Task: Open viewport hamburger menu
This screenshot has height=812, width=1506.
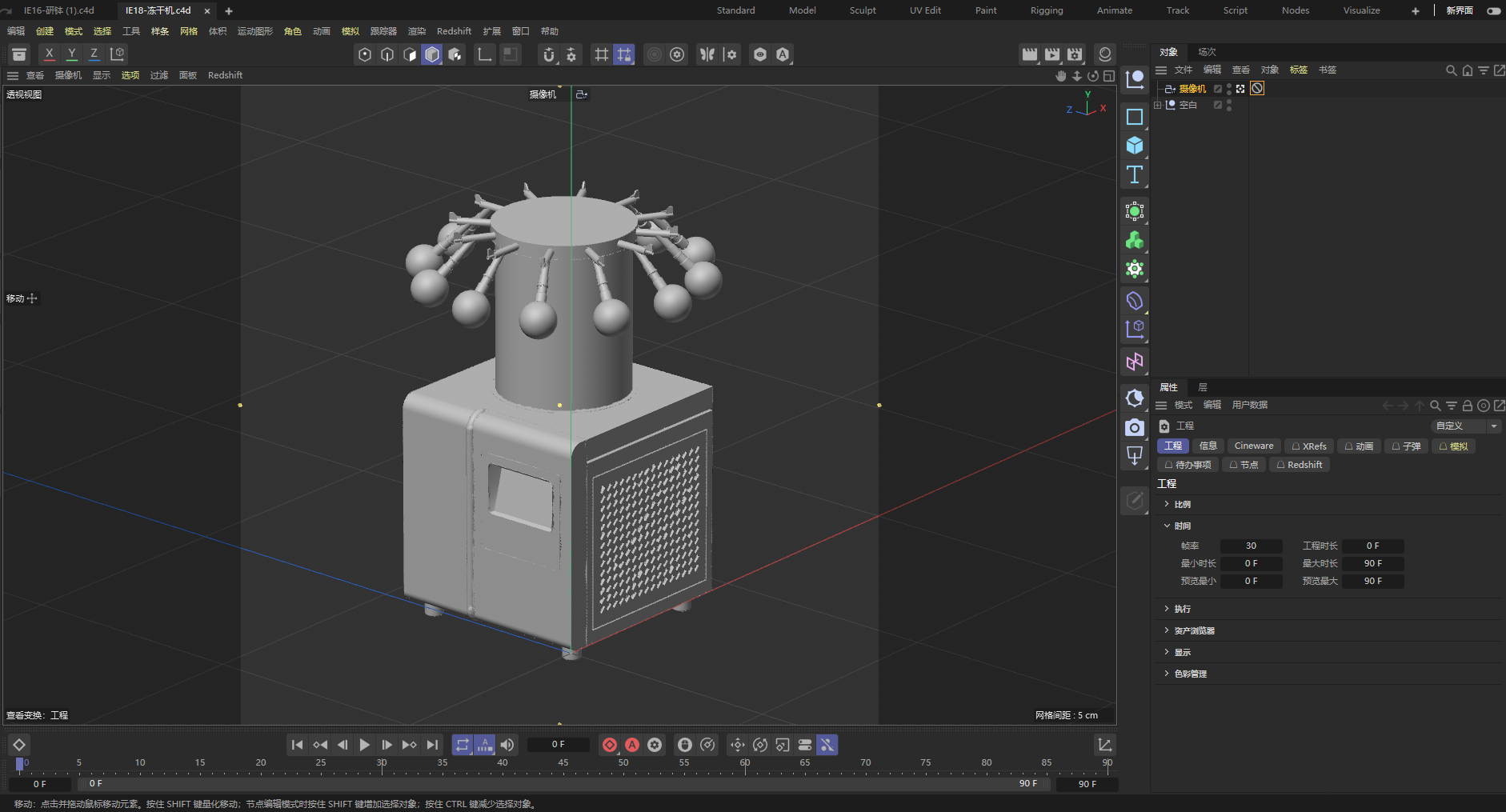Action: tap(13, 75)
